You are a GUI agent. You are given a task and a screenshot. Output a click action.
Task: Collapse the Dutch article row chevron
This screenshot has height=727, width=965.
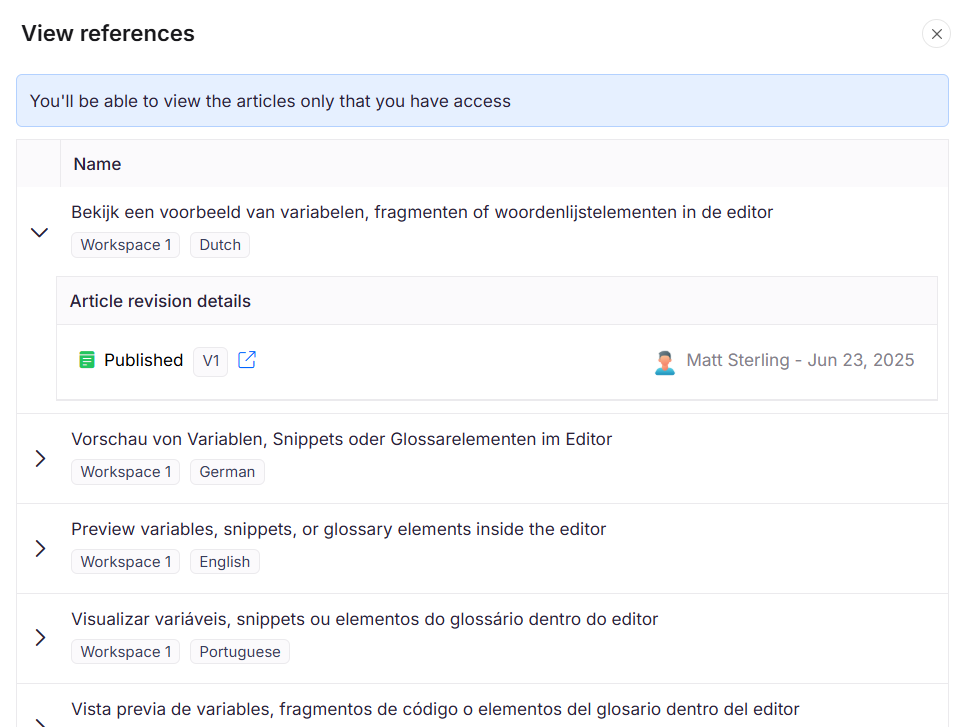(39, 233)
